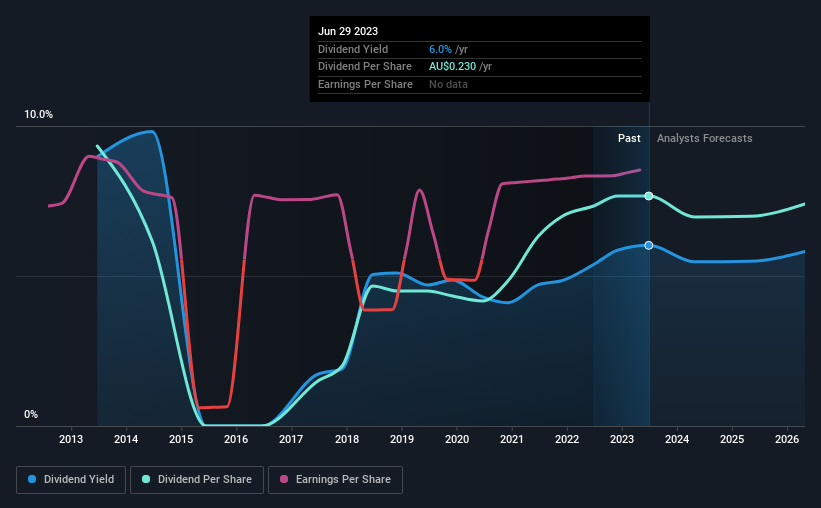The width and height of the screenshot is (821, 508).
Task: Select the teal Dividend Per Share data point marker
Action: [x=649, y=196]
